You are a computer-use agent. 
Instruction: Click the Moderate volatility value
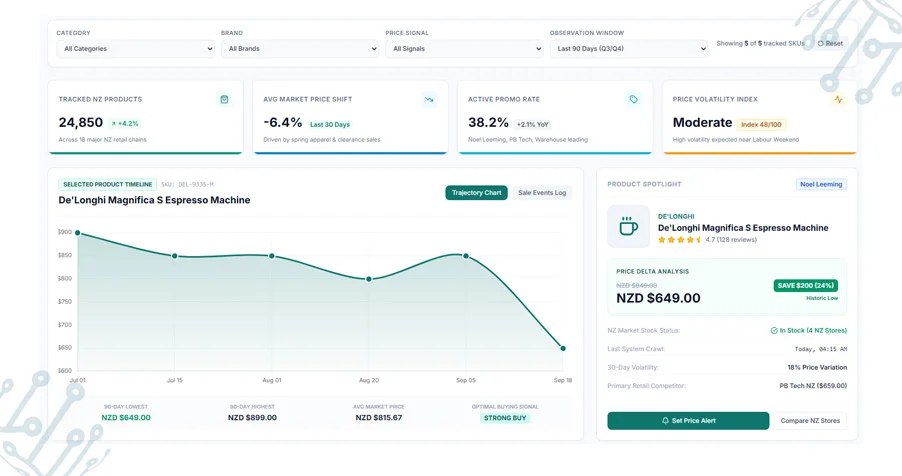[x=702, y=123]
